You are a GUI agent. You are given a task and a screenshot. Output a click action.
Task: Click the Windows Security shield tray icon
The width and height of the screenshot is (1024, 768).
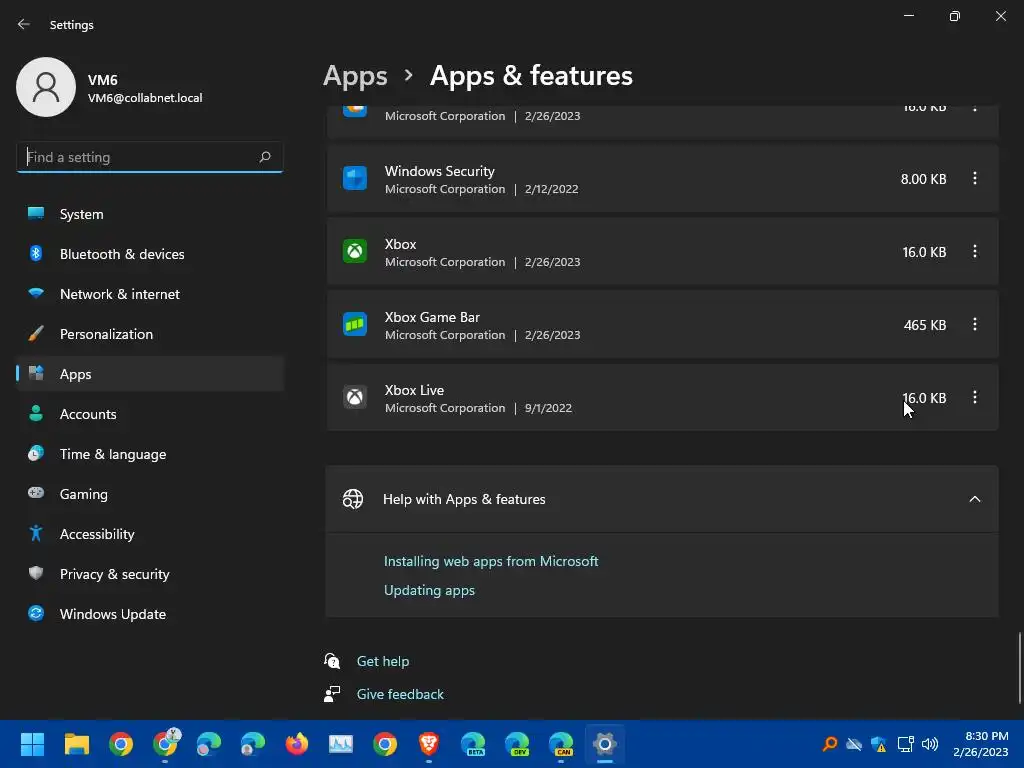click(879, 744)
